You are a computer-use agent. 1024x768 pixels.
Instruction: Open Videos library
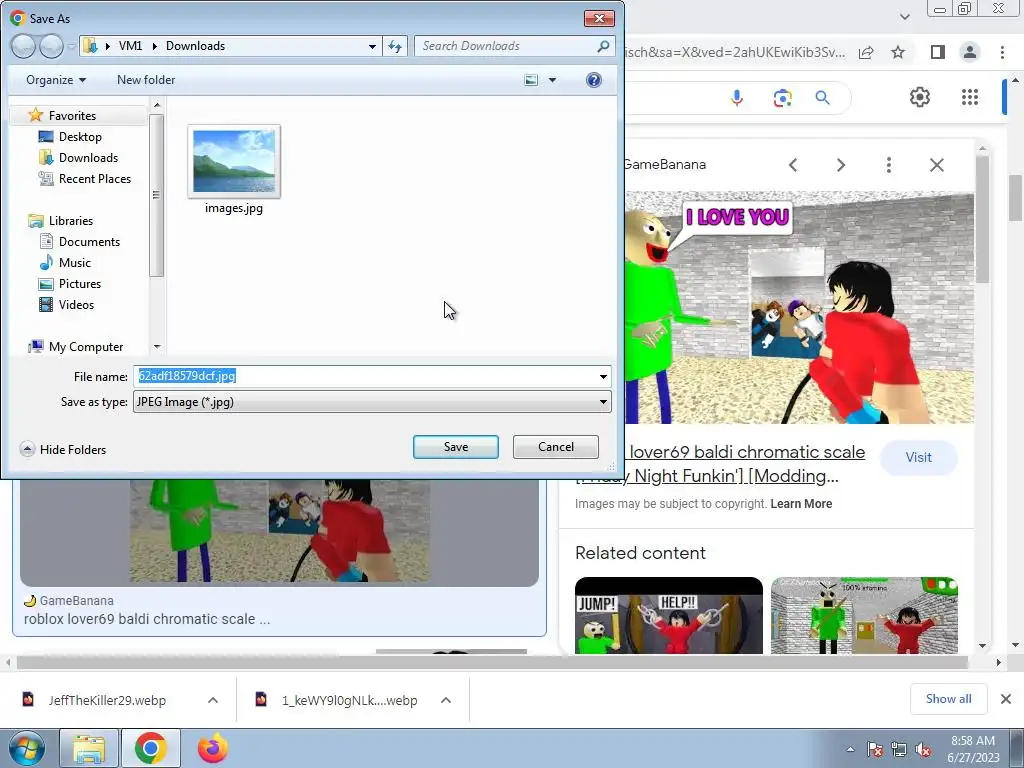point(76,304)
